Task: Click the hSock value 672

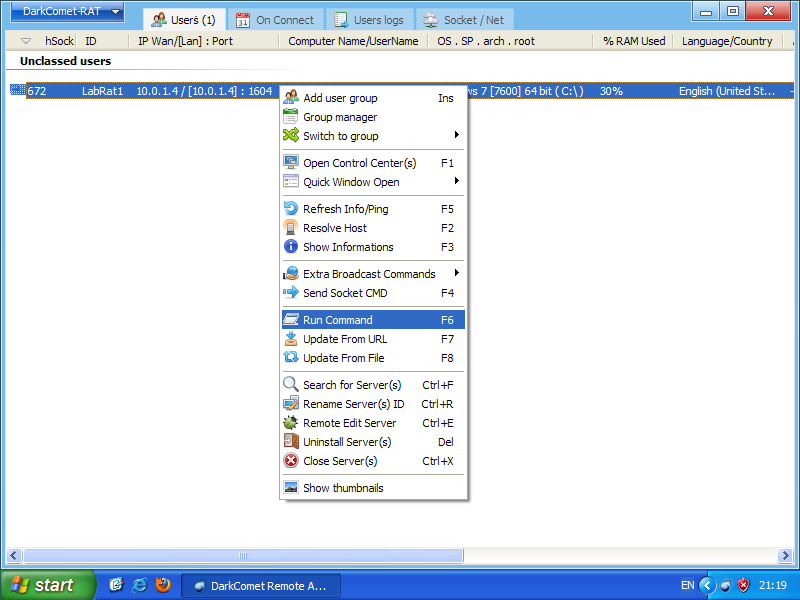Action: pyautogui.click(x=37, y=91)
